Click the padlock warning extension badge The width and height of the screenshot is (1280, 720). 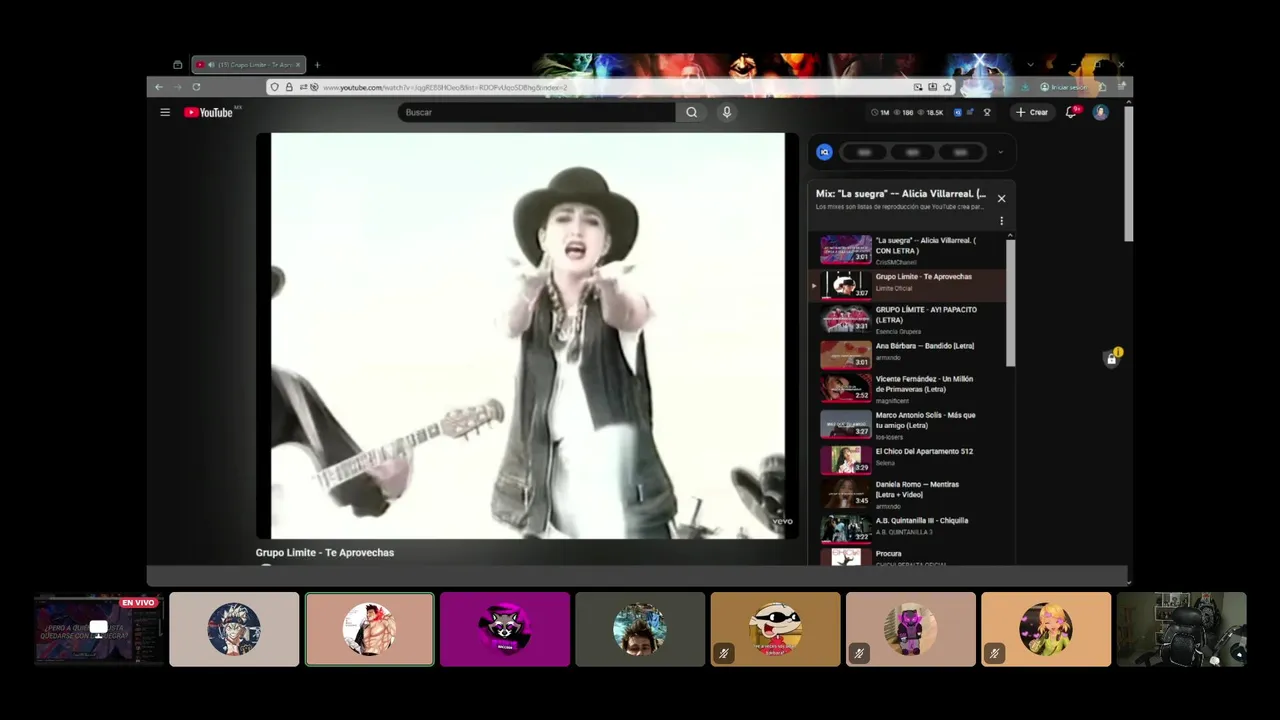pyautogui.click(x=1112, y=357)
